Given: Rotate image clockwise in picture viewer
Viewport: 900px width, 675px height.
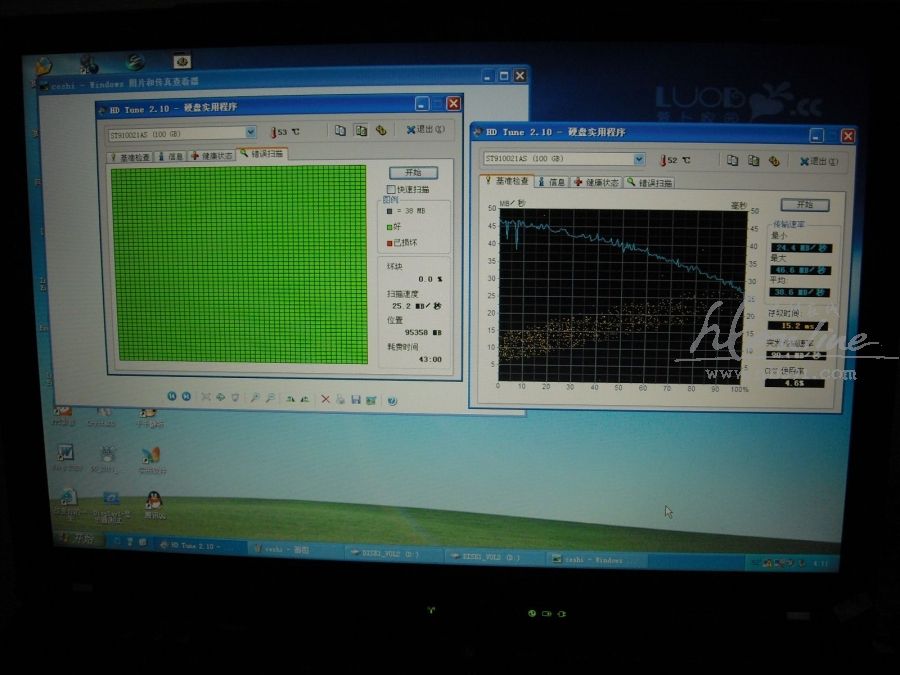Looking at the screenshot, I should pos(290,399).
